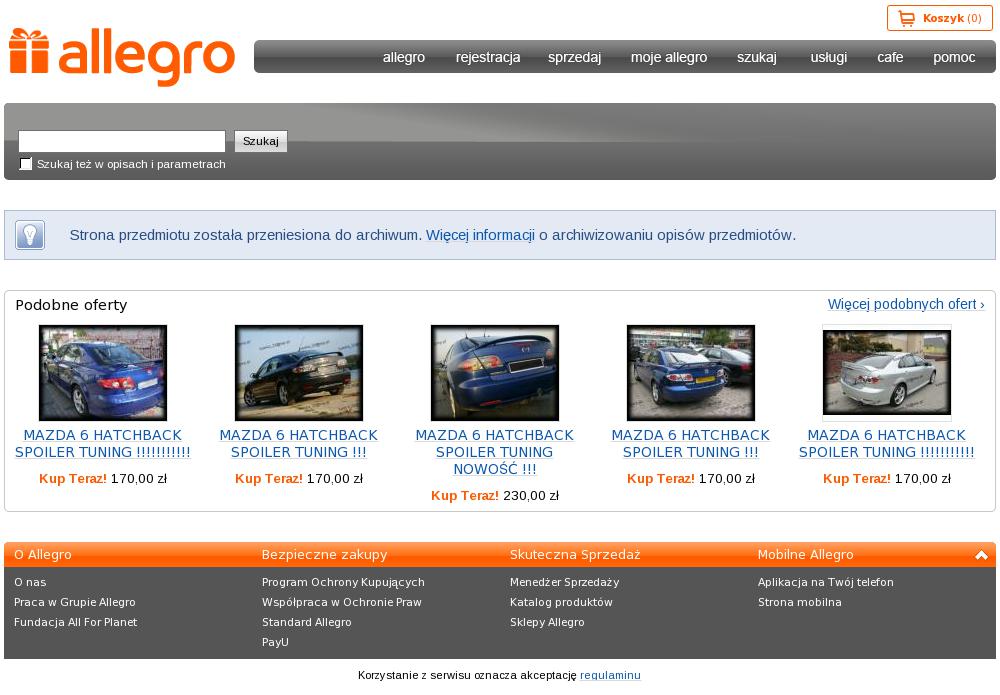Screen dimensions: 1000x695
Task: Open the PayU footer link
Action: [275, 642]
